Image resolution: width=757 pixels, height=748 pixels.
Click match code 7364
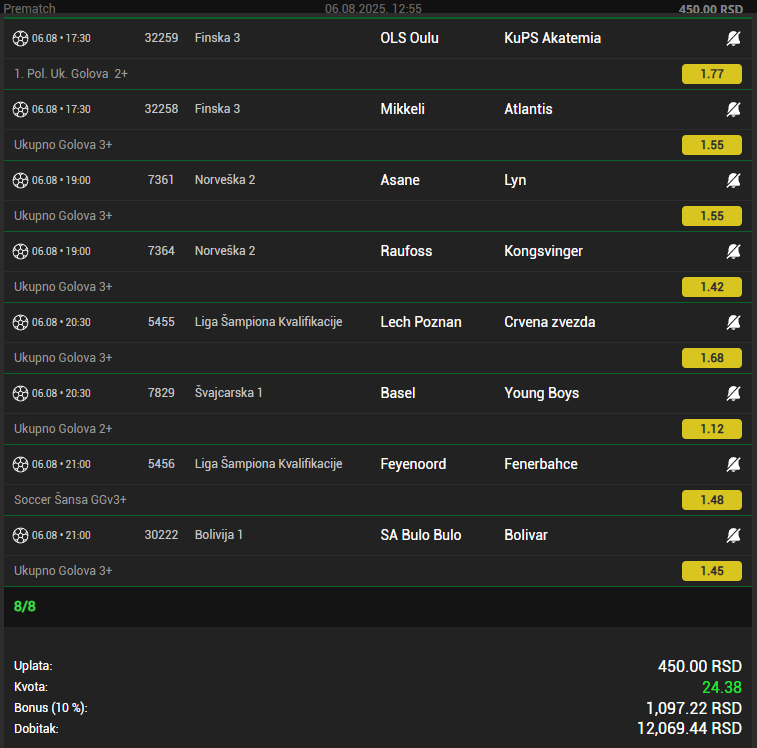click(x=161, y=251)
